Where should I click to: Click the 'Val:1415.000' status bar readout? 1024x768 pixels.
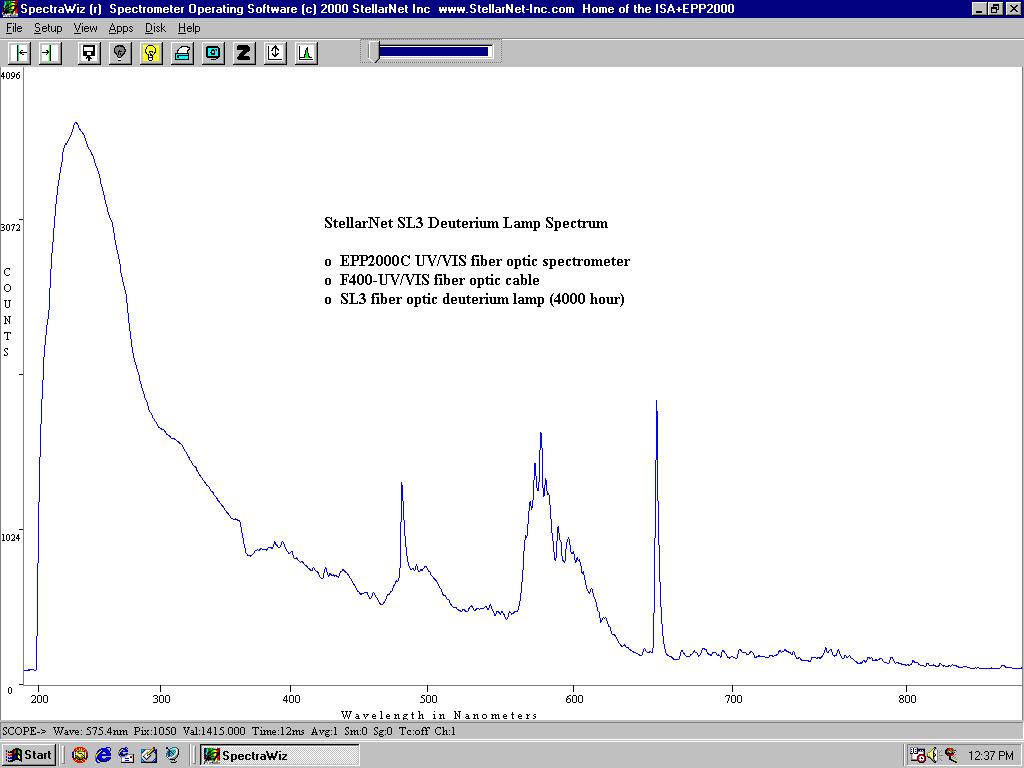214,731
